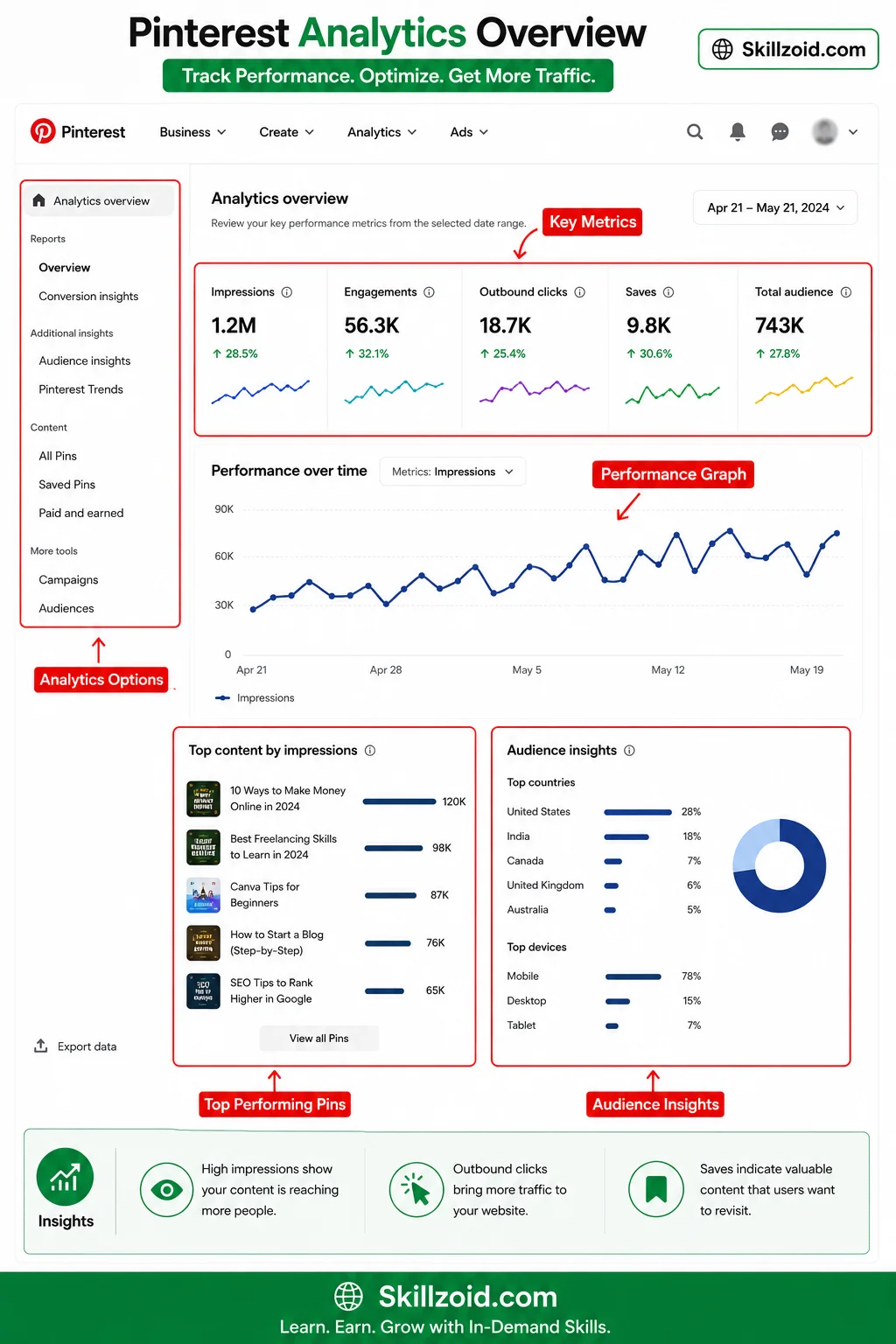Click the Export data link
896x1344 pixels.
click(75, 1046)
